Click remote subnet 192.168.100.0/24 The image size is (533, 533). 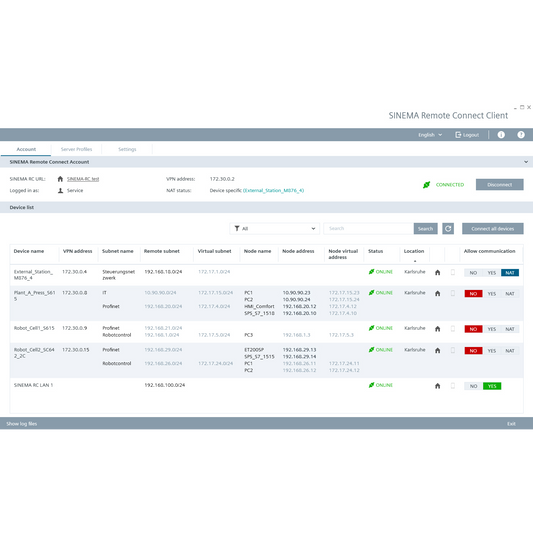click(165, 385)
